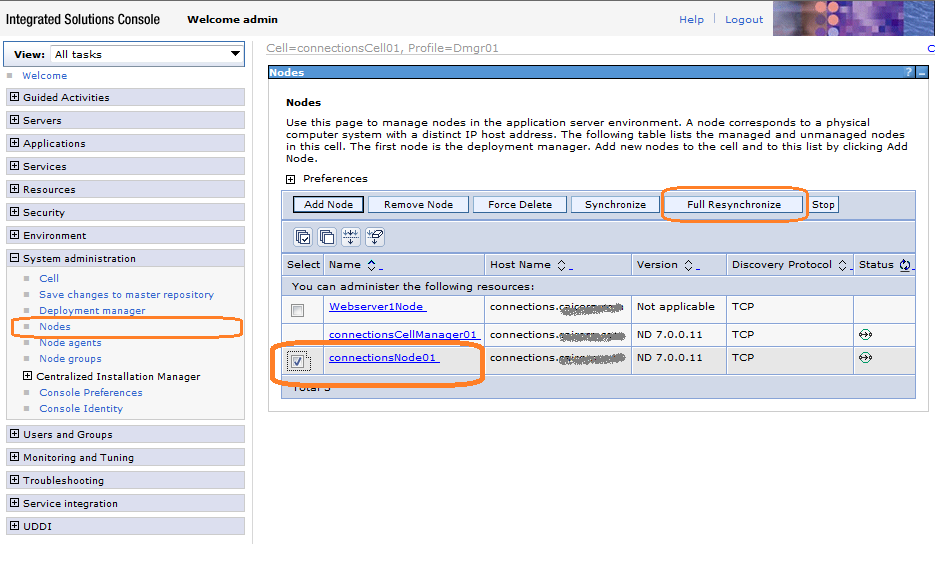
Task: Select Nodes in the navigation tree
Action: (55, 327)
